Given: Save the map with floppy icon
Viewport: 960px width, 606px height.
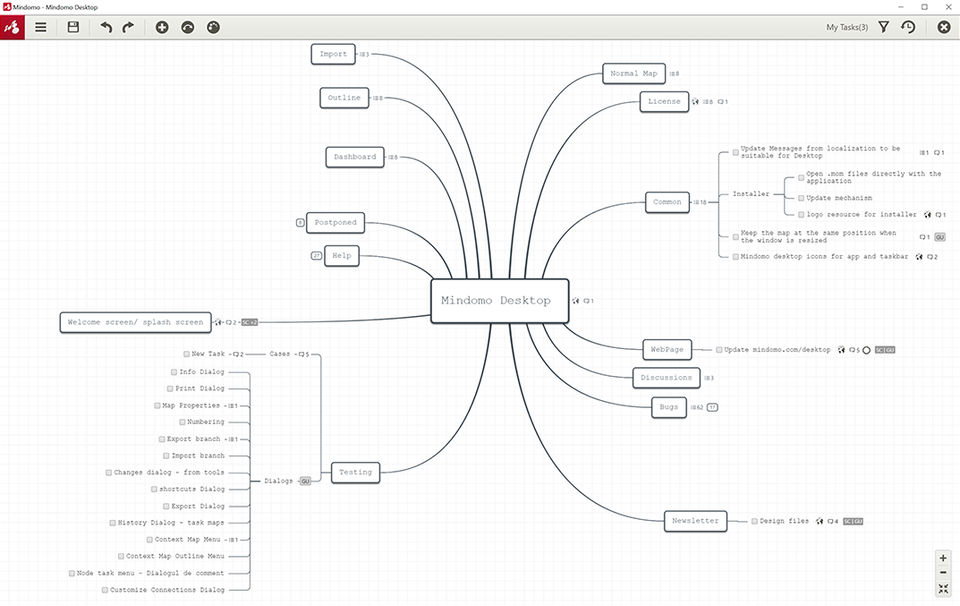Looking at the screenshot, I should click(73, 27).
